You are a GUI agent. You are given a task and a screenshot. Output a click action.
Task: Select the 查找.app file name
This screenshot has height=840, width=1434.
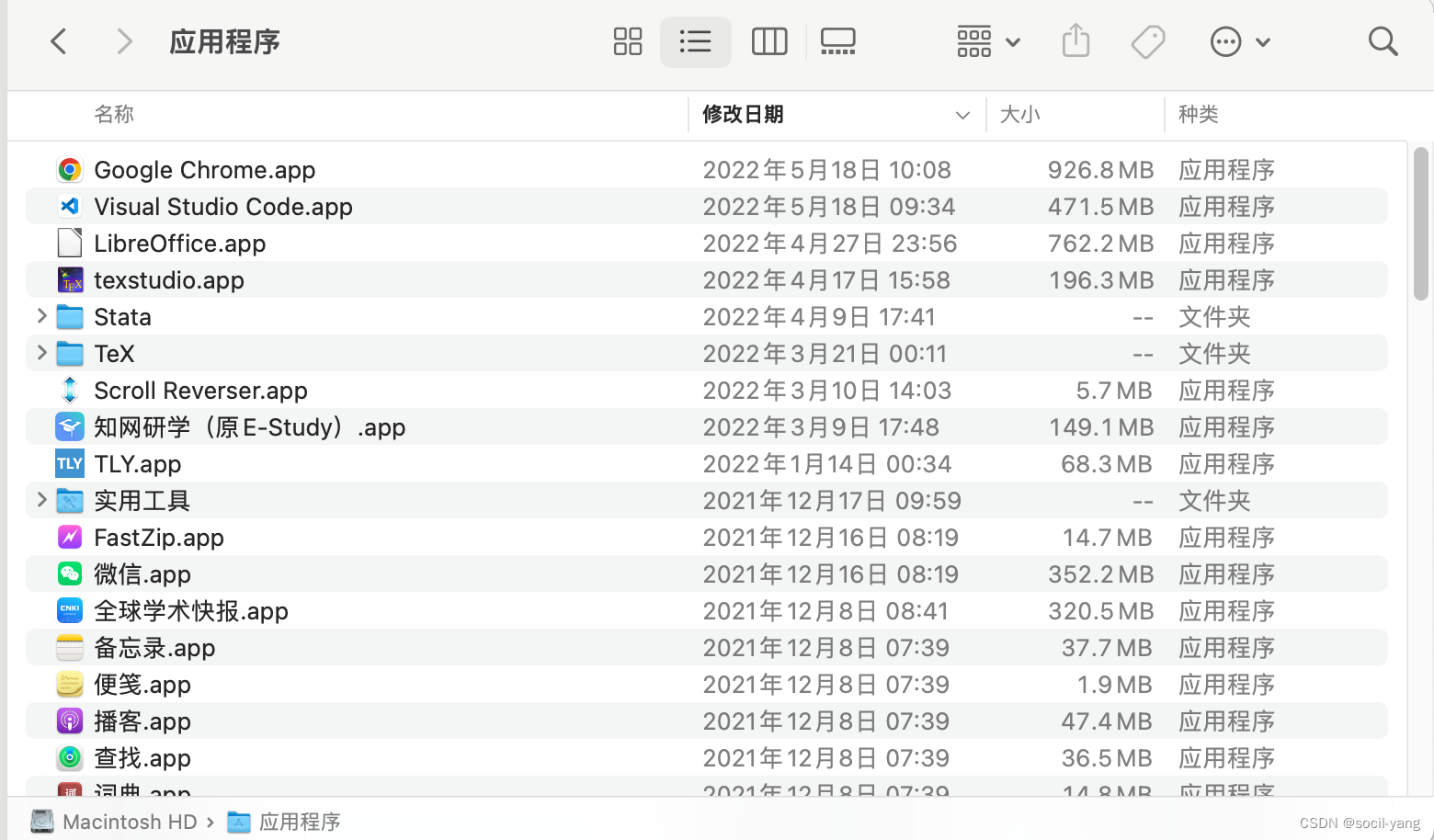point(142,758)
